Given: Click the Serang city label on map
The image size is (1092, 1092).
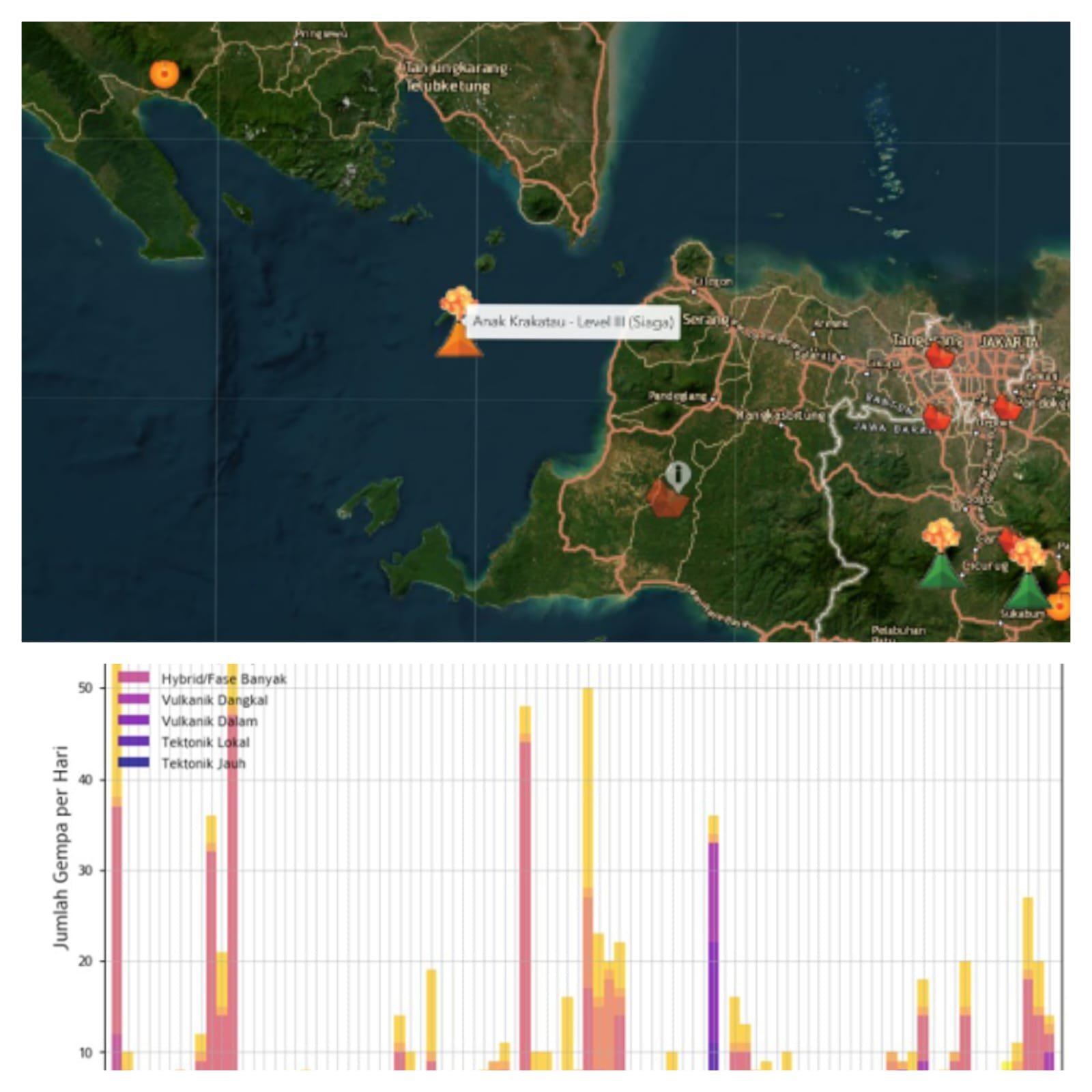Looking at the screenshot, I should pos(706,319).
